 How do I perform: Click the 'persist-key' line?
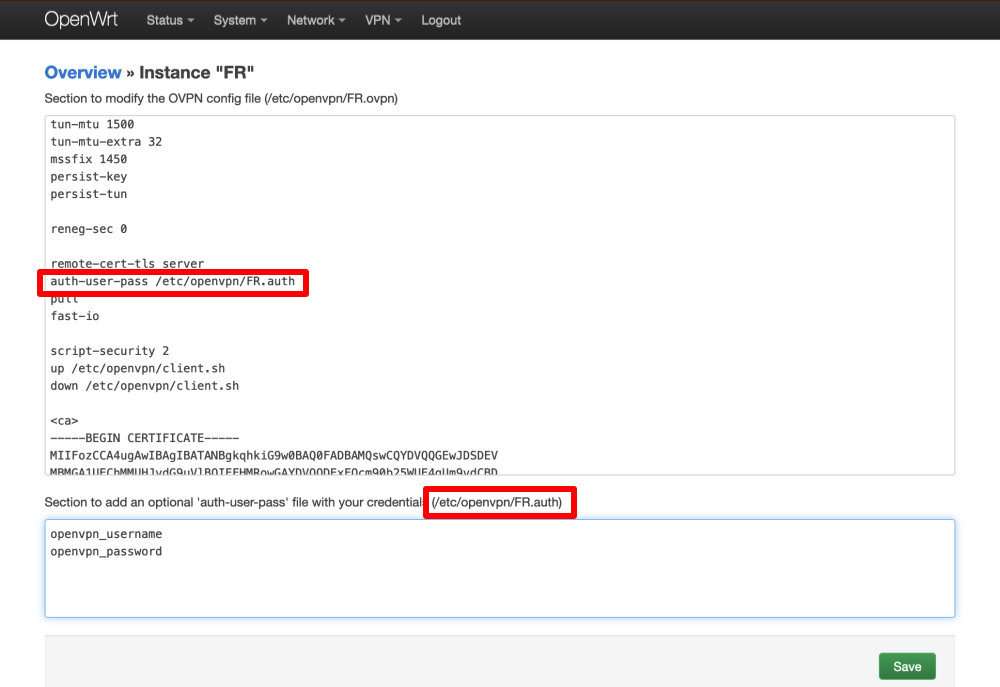(x=89, y=177)
